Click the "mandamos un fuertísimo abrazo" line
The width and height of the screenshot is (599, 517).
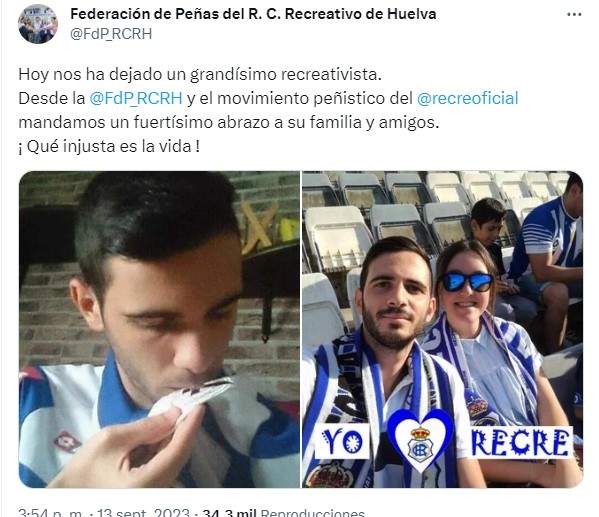[229, 122]
